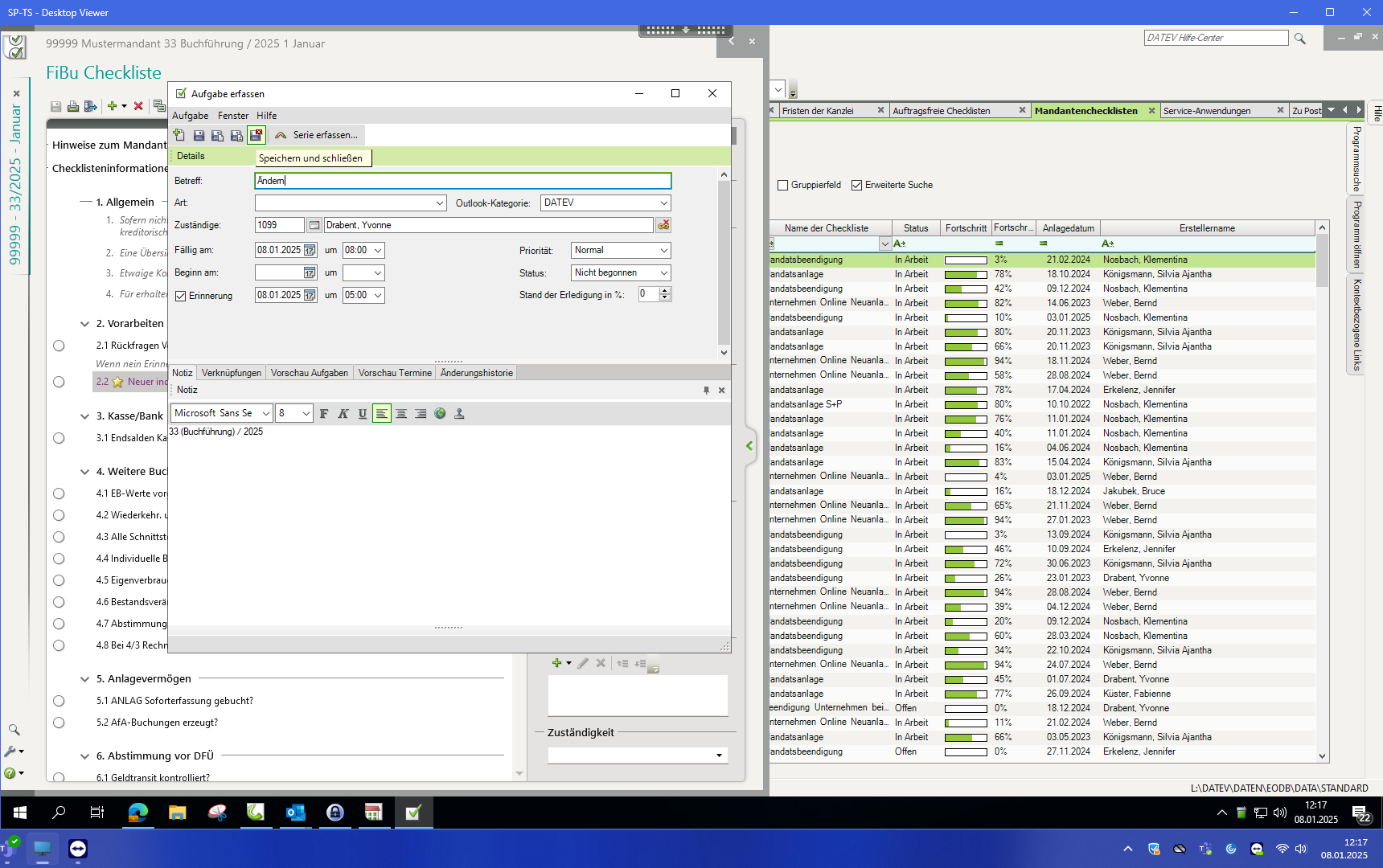Image resolution: width=1383 pixels, height=868 pixels.
Task: Open the Aufgabe menu
Action: tap(190, 116)
